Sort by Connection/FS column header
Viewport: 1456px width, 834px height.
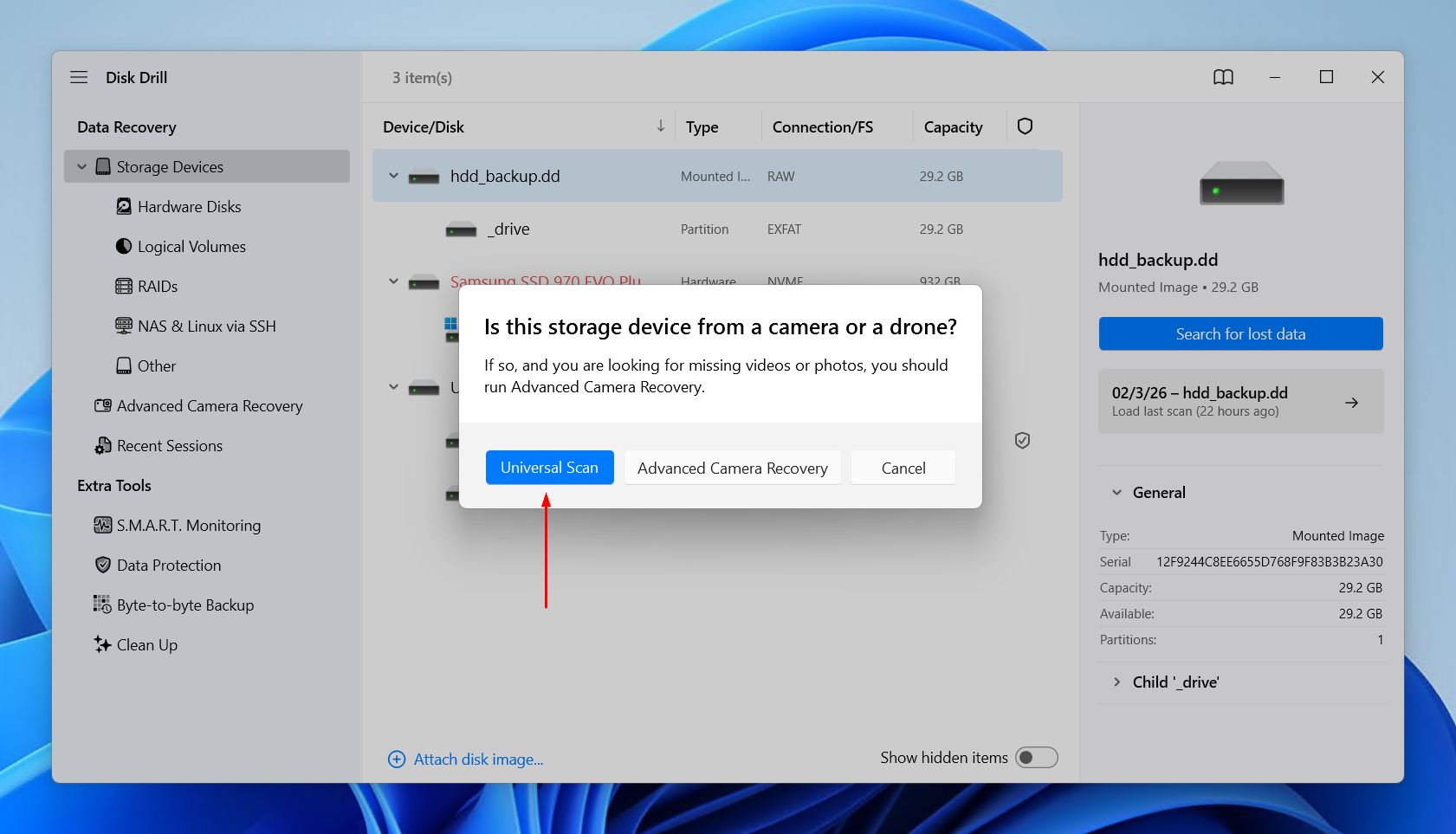point(822,126)
